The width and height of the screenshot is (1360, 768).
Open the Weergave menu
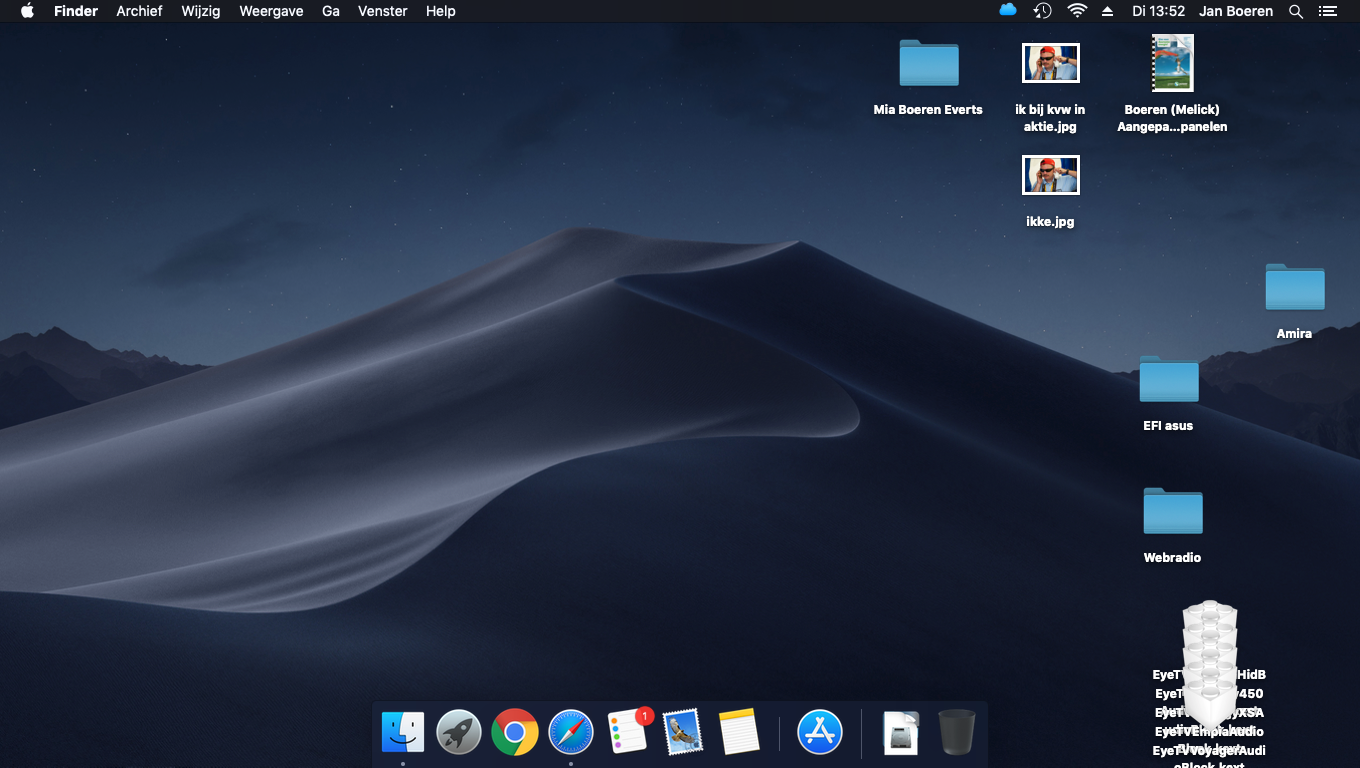coord(271,11)
